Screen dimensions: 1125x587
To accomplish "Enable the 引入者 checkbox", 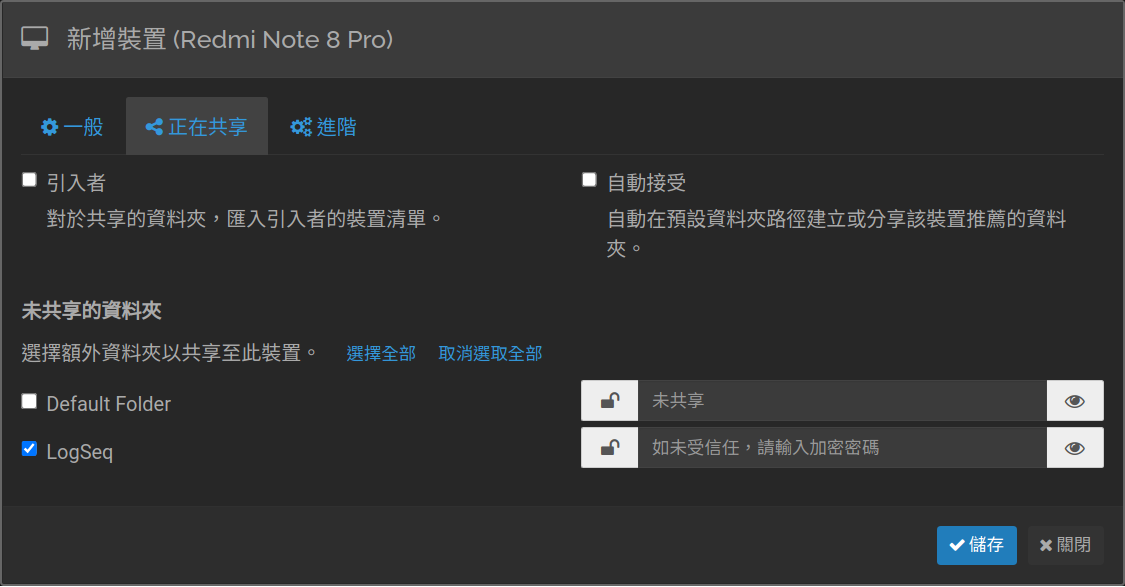I will pos(30,181).
